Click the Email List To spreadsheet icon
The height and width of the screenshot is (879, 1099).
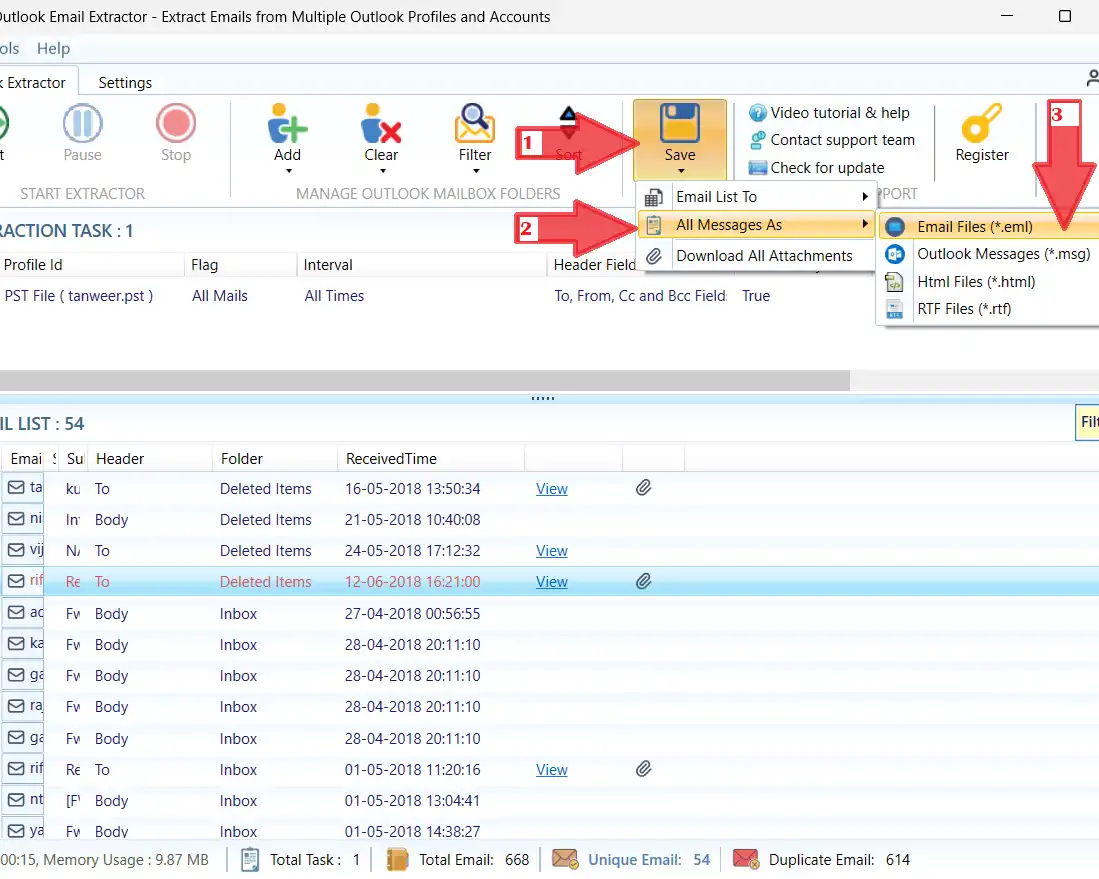[653, 198]
